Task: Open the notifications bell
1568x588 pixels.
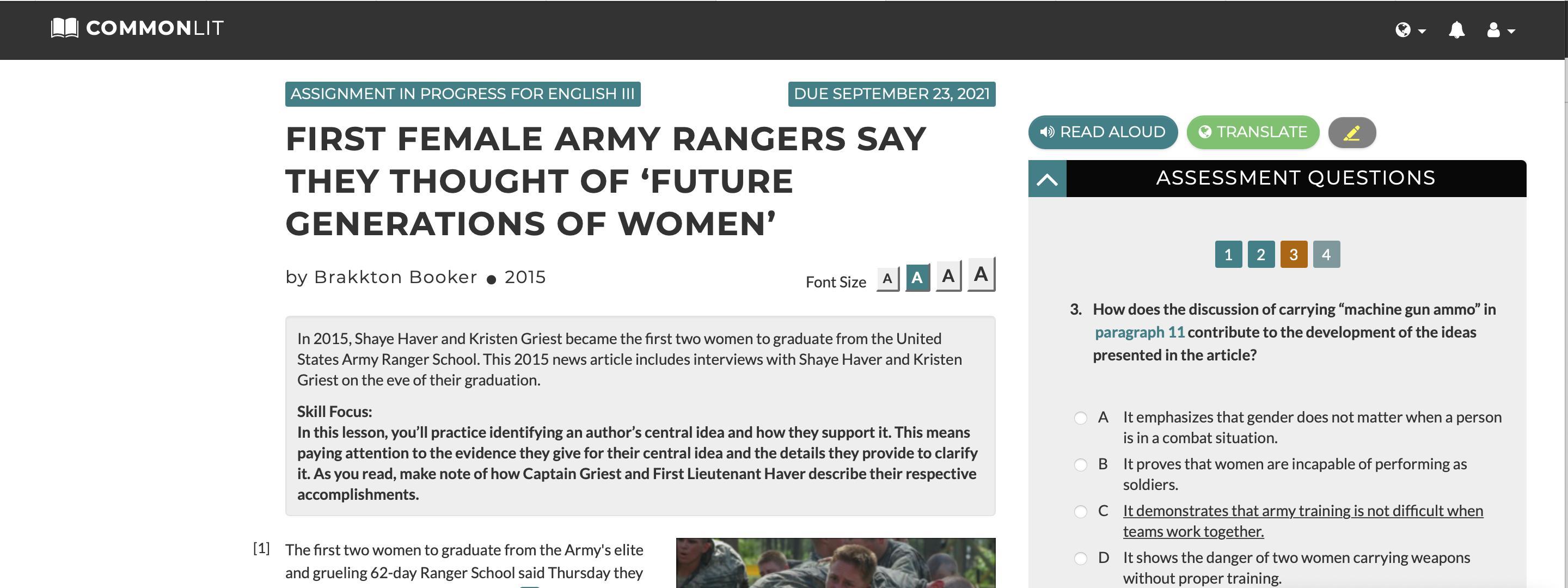Action: 1456,30
